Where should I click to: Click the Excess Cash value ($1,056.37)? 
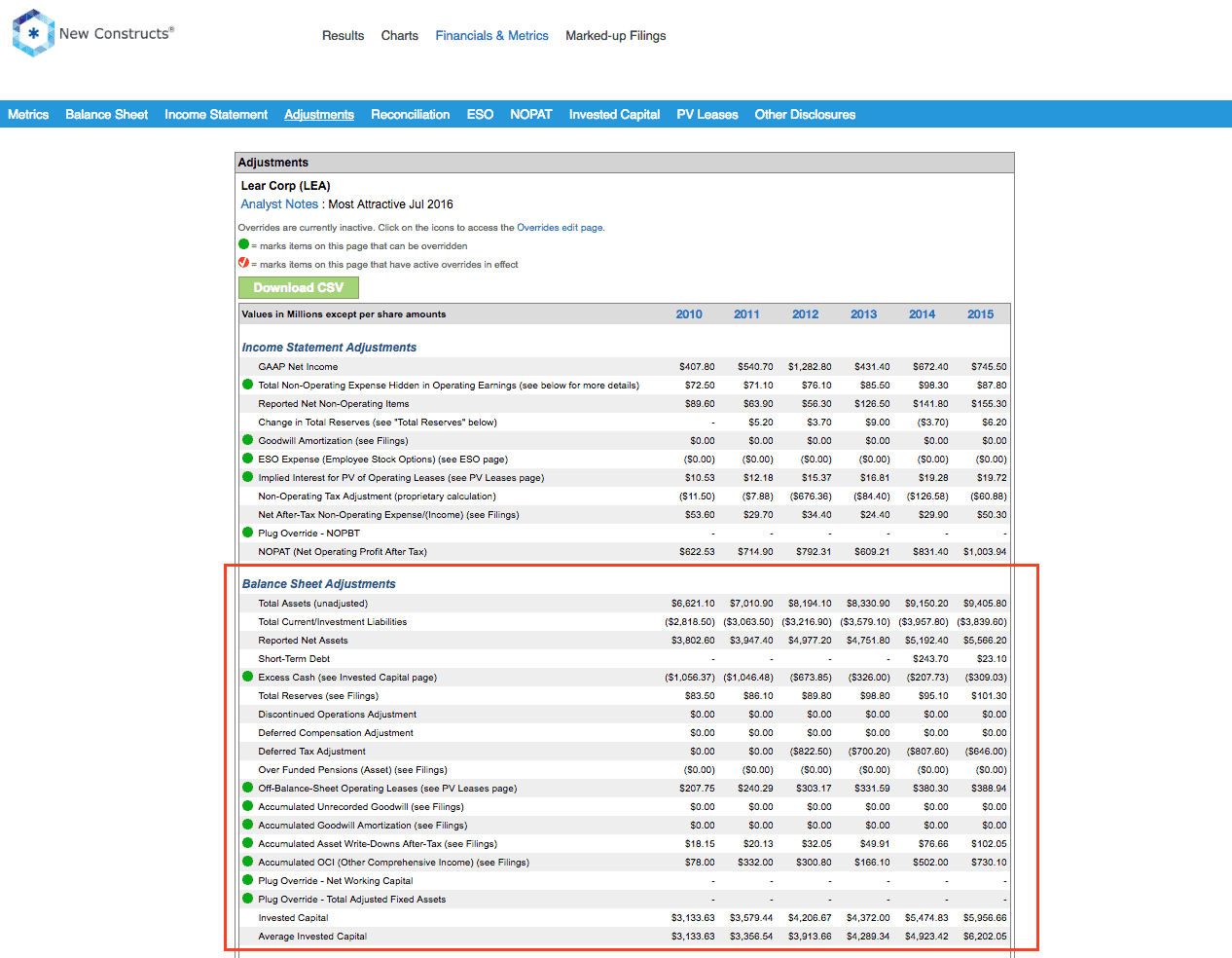point(690,678)
